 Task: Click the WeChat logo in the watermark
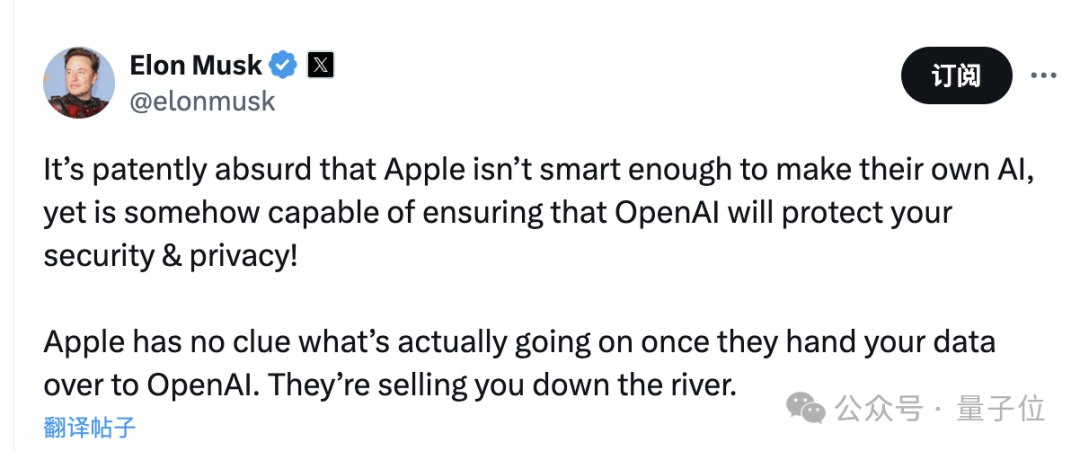(x=806, y=406)
